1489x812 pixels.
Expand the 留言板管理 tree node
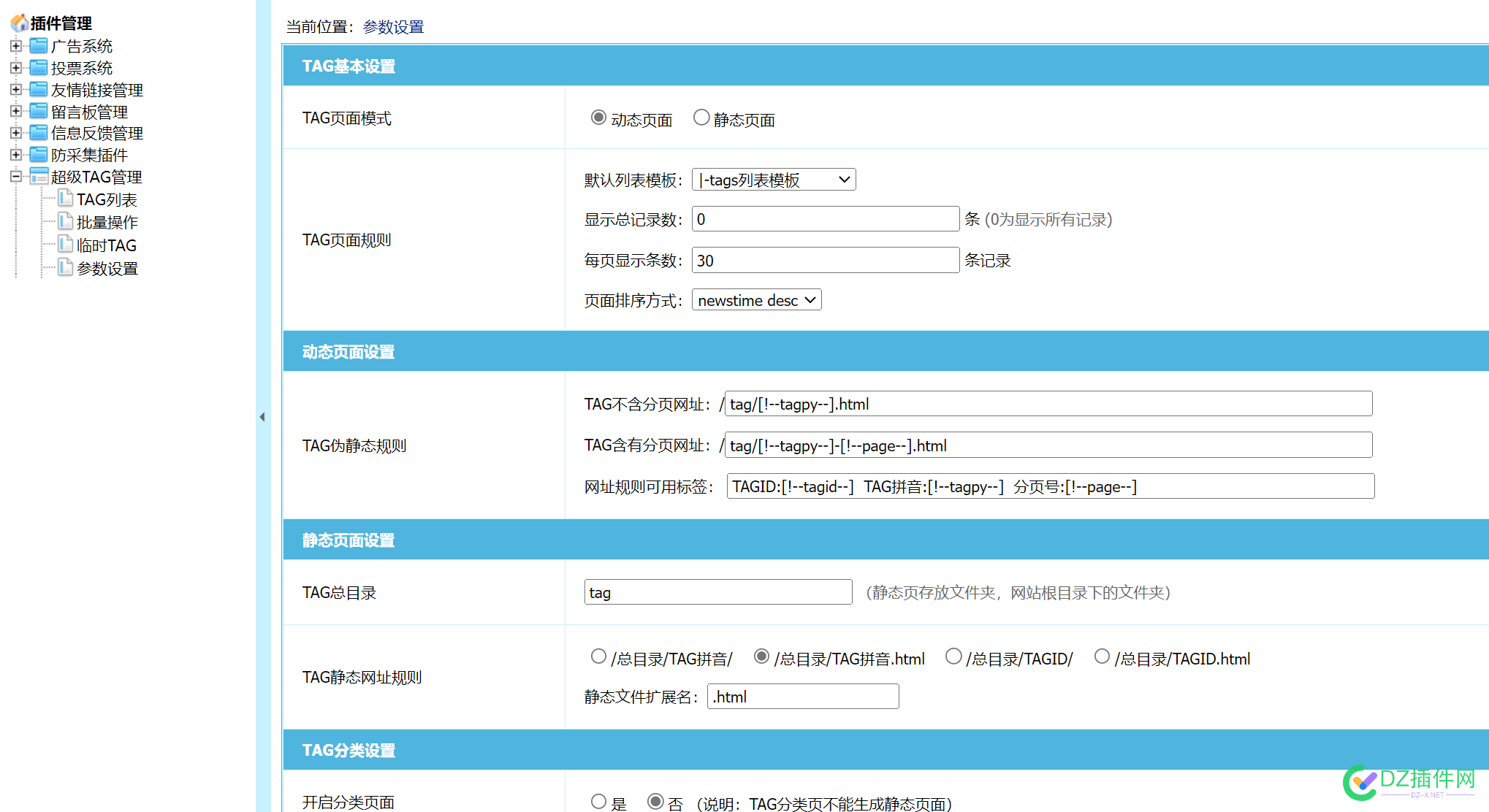click(x=16, y=112)
